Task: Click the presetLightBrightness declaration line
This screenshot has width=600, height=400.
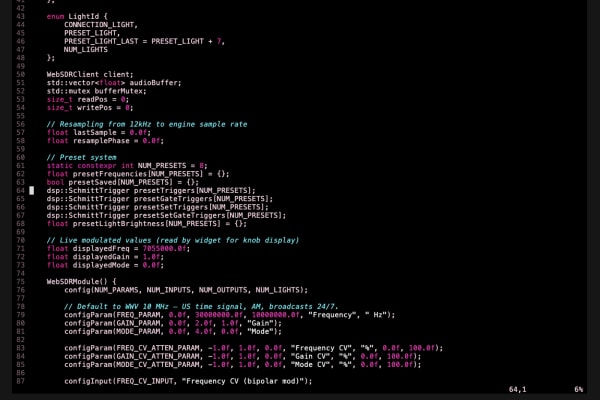Action: tap(147, 224)
